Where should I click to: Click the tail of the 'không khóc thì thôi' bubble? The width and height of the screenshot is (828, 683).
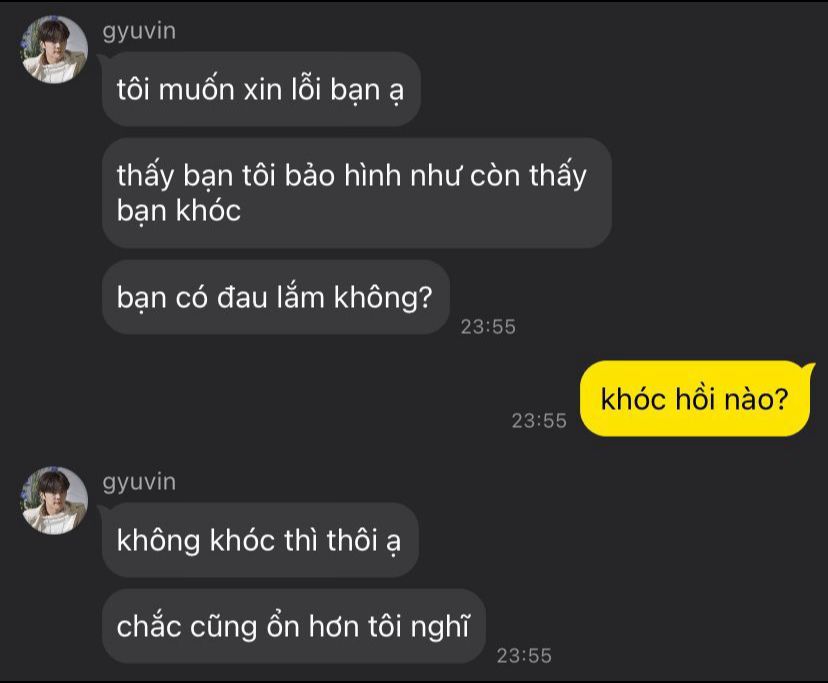[102, 510]
